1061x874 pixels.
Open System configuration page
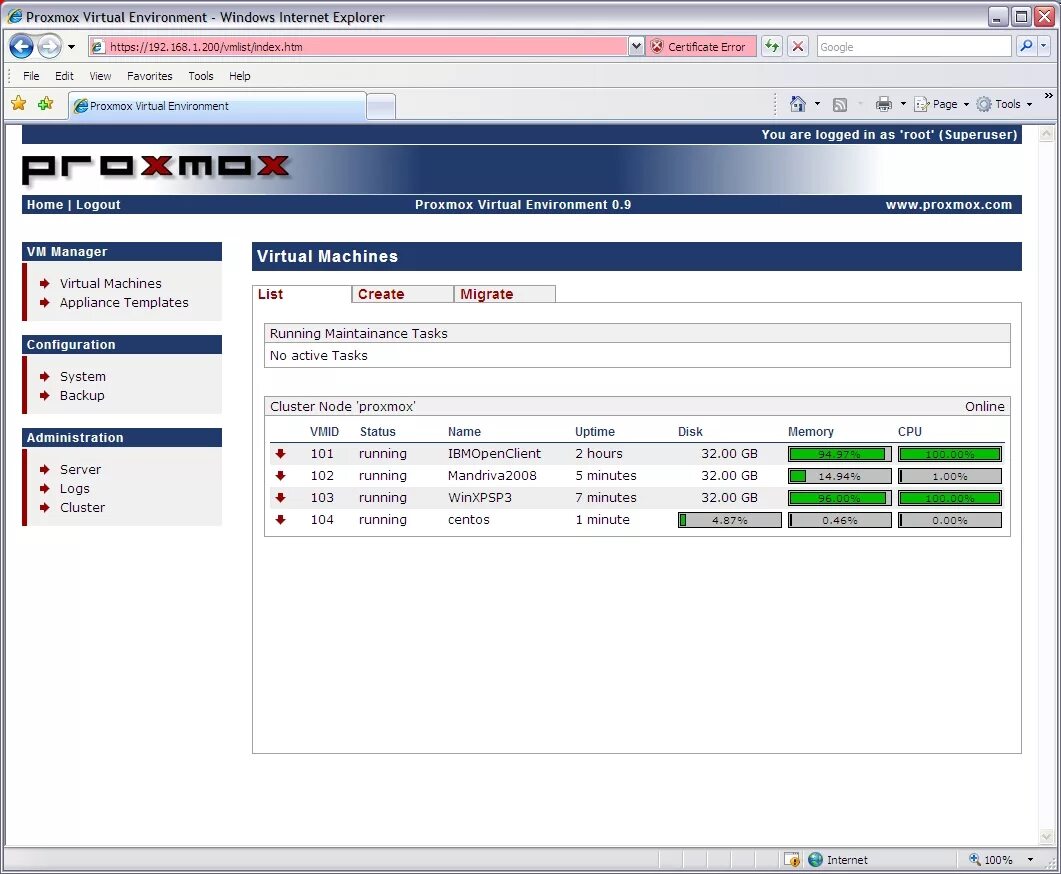click(83, 376)
